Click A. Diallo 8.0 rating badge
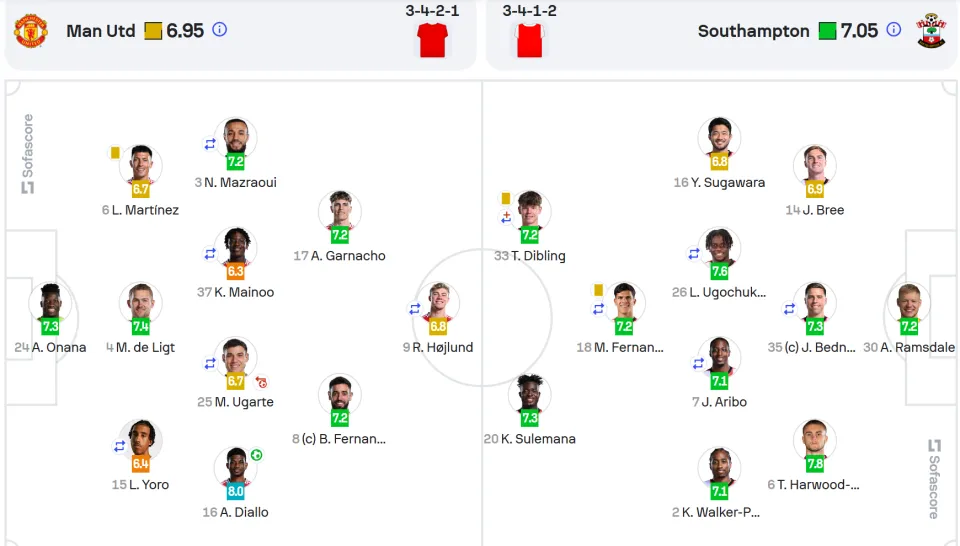960x546 pixels. coord(236,491)
